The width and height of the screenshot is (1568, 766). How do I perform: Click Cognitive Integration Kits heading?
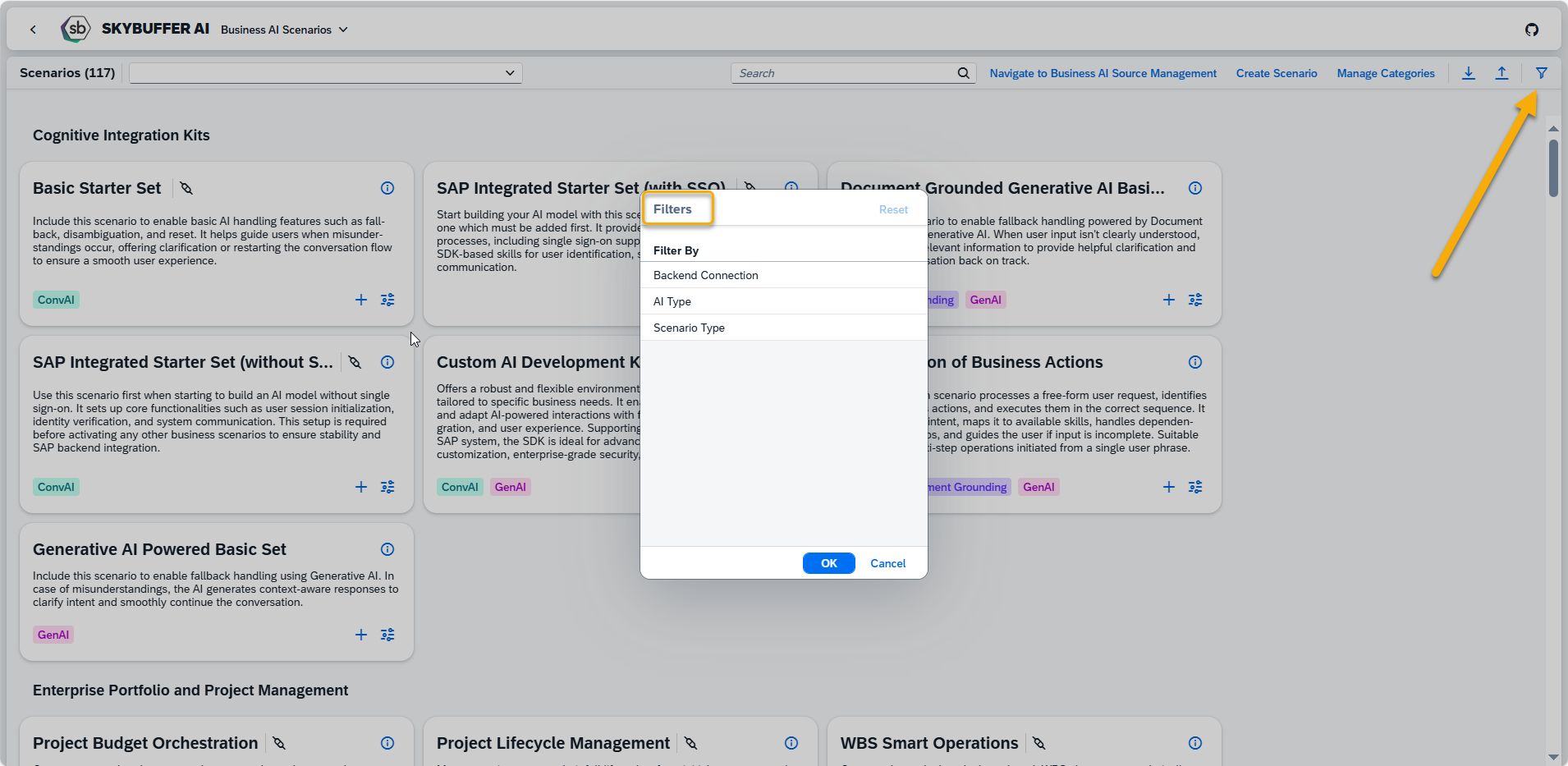(121, 135)
